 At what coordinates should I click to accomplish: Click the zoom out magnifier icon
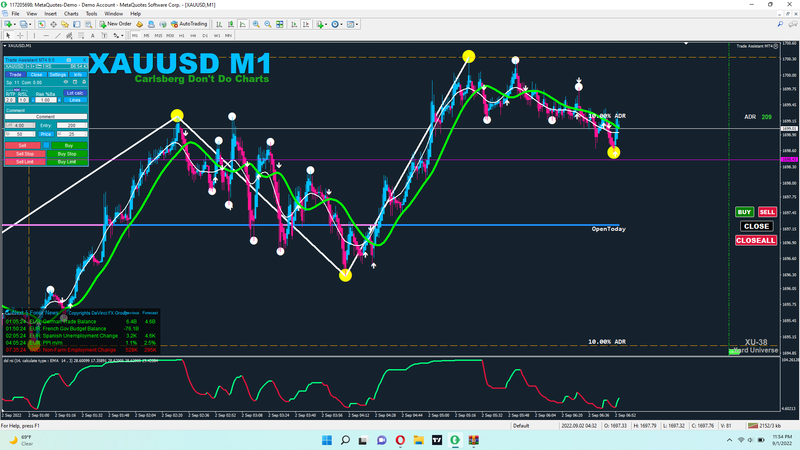coord(268,24)
